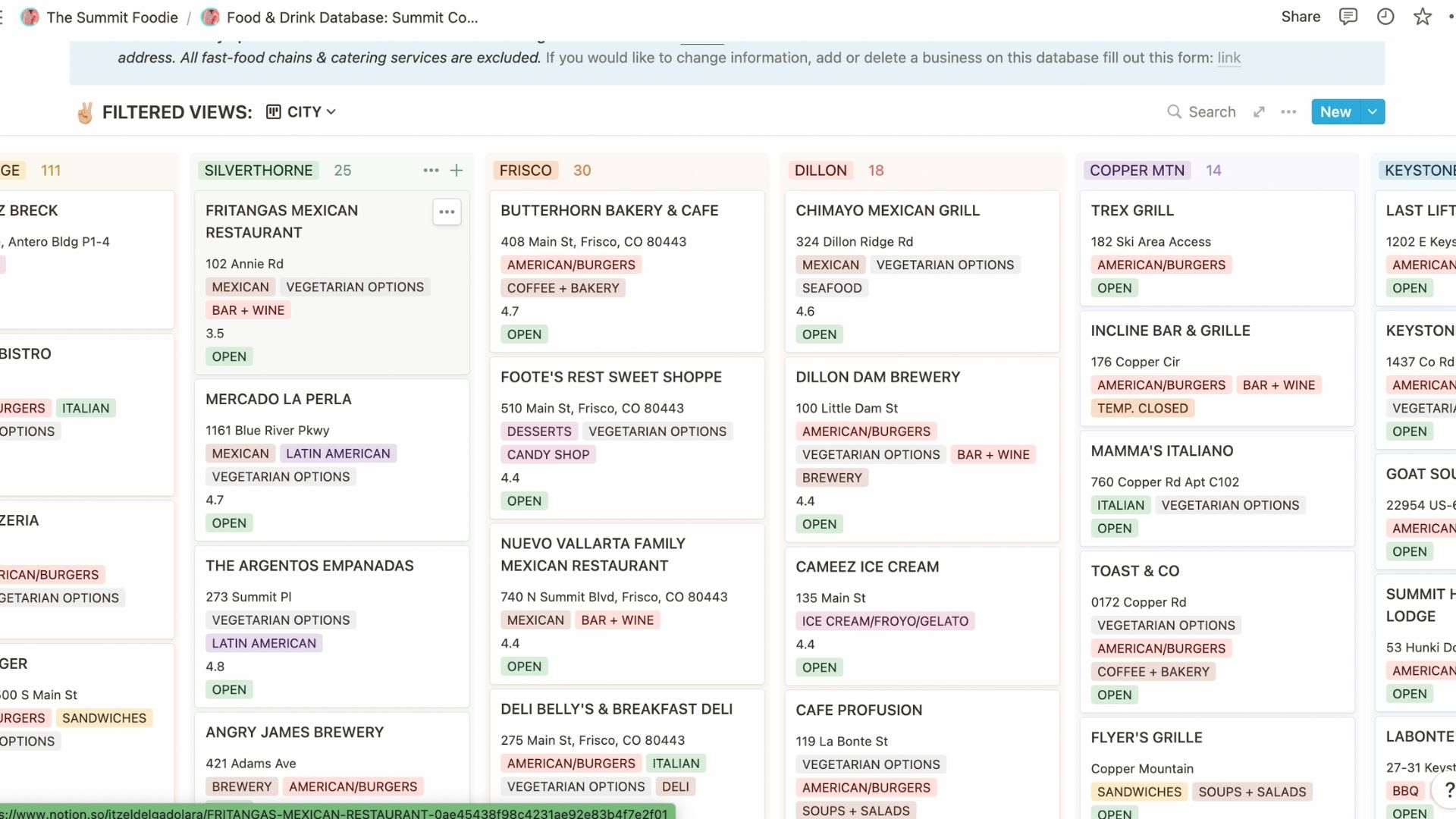This screenshot has width=1456, height=819.
Task: Go to The Summit Foodie breadcrumb
Action: 112,17
